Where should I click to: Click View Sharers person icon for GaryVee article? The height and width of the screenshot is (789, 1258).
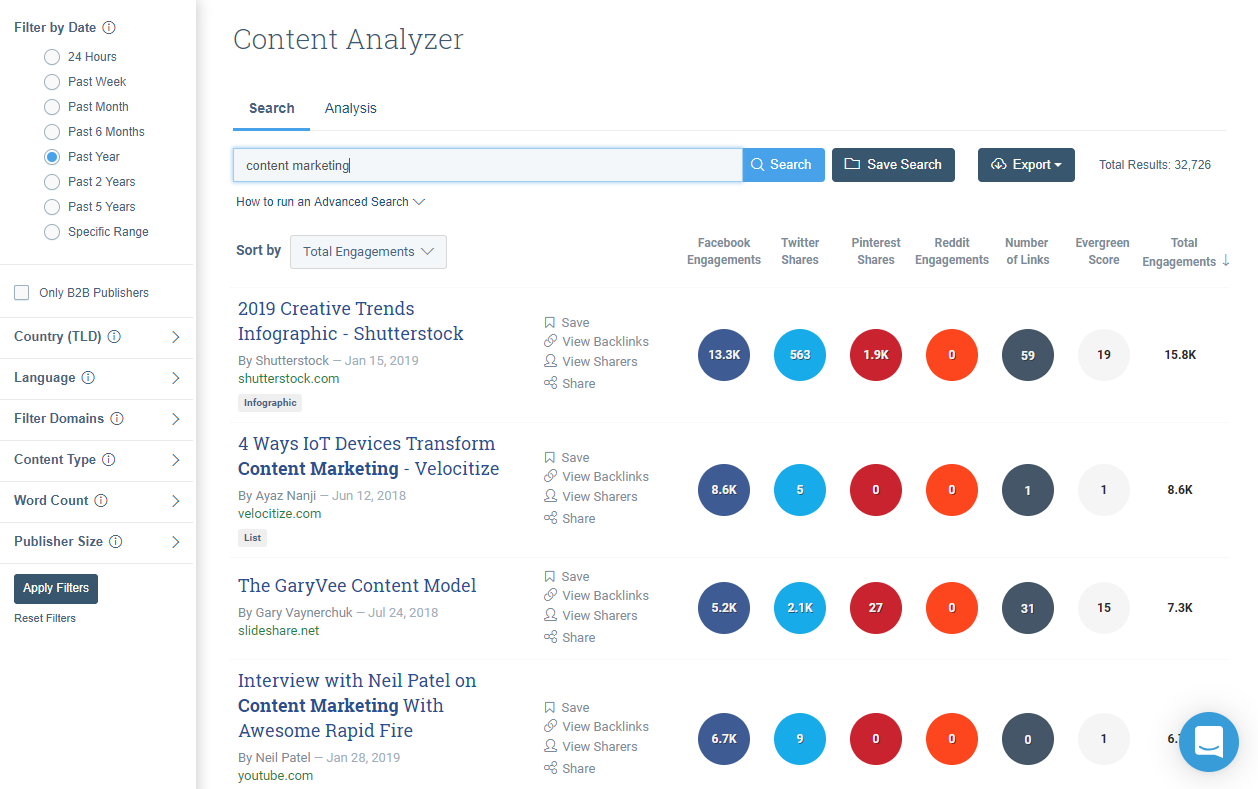point(550,616)
